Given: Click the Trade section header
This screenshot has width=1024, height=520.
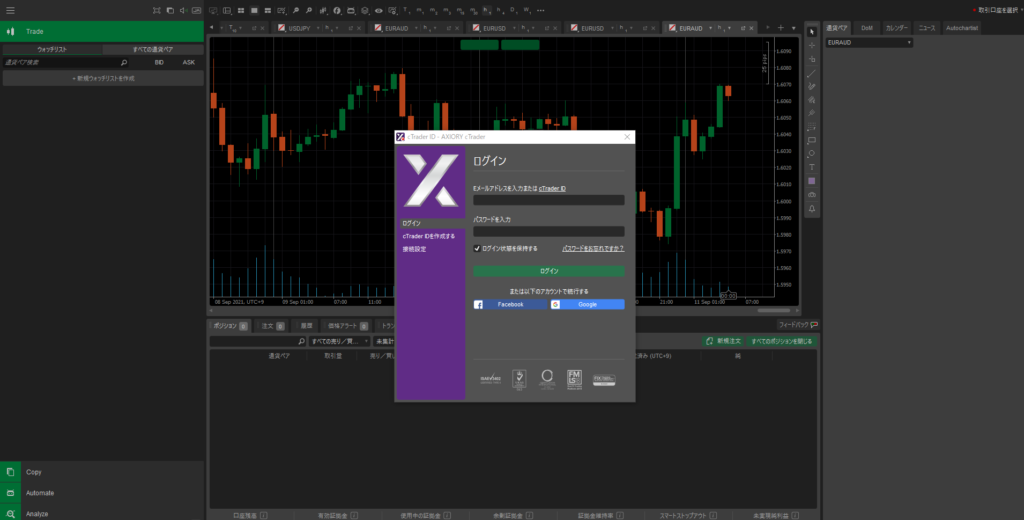Looking at the screenshot, I should 102,31.
